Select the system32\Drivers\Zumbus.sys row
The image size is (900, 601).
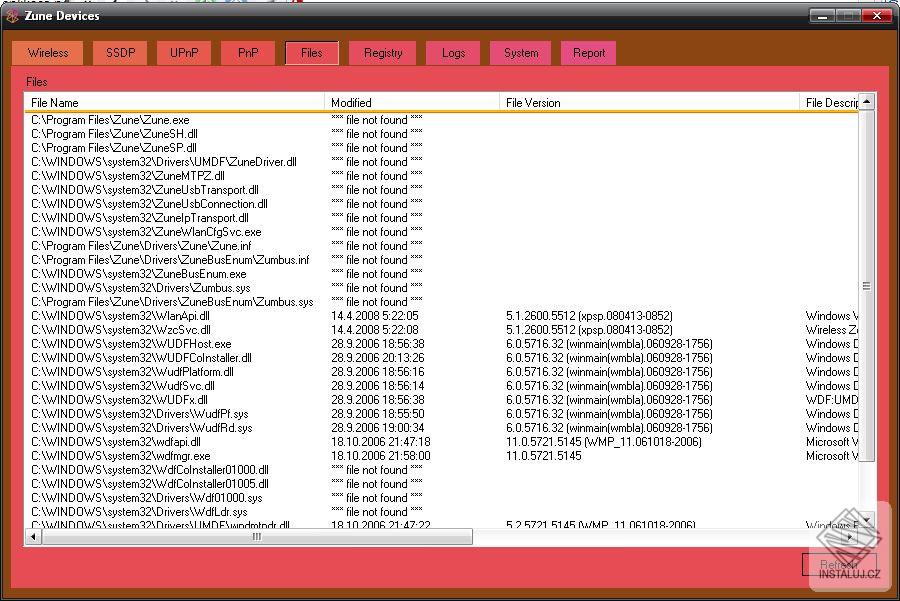point(442,288)
